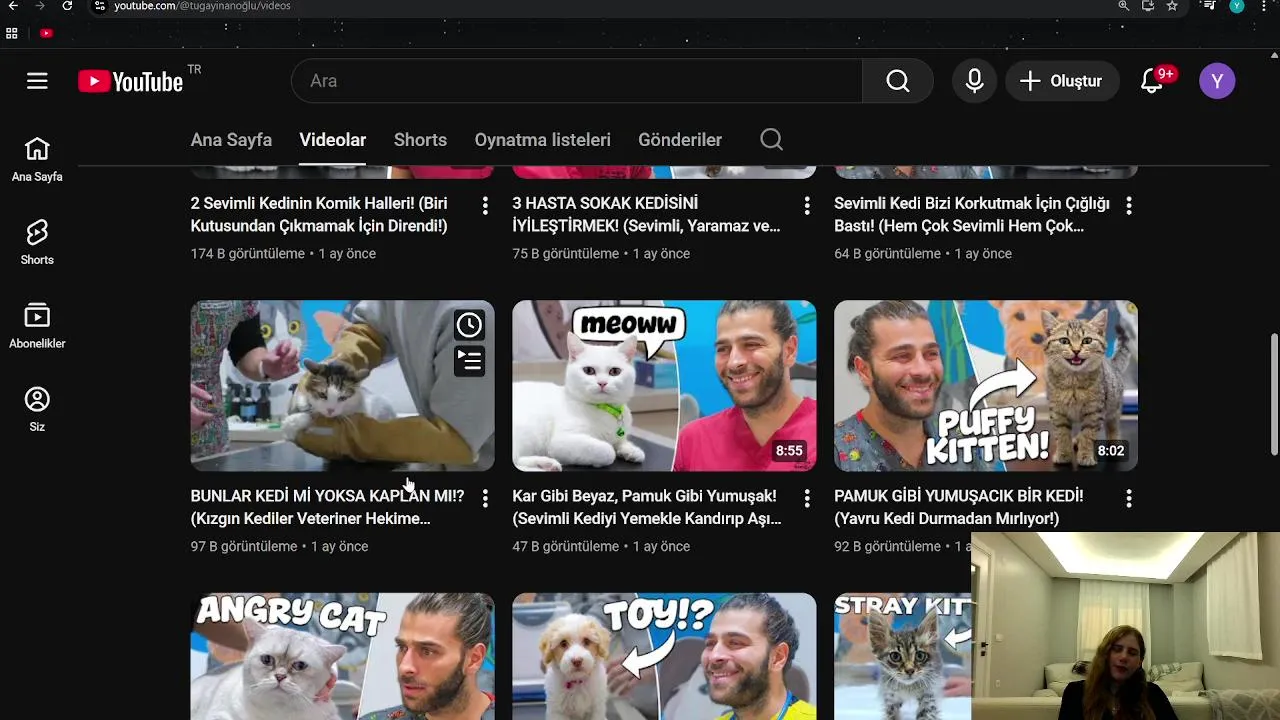Screen dimensions: 1280x720
Task: Click the Ara search input field
Action: pyautogui.click(x=577, y=81)
